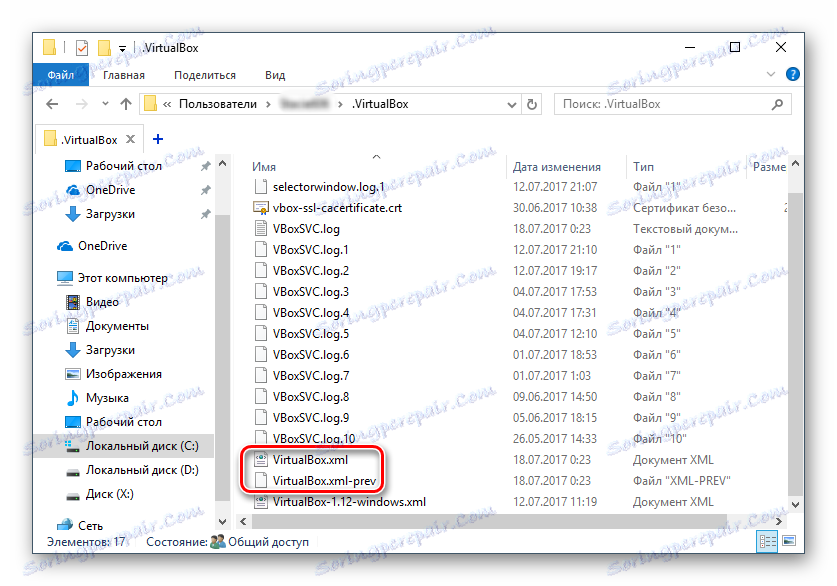Select file selectorwindow.log.1
The height and width of the screenshot is (586, 837).
click(x=328, y=187)
